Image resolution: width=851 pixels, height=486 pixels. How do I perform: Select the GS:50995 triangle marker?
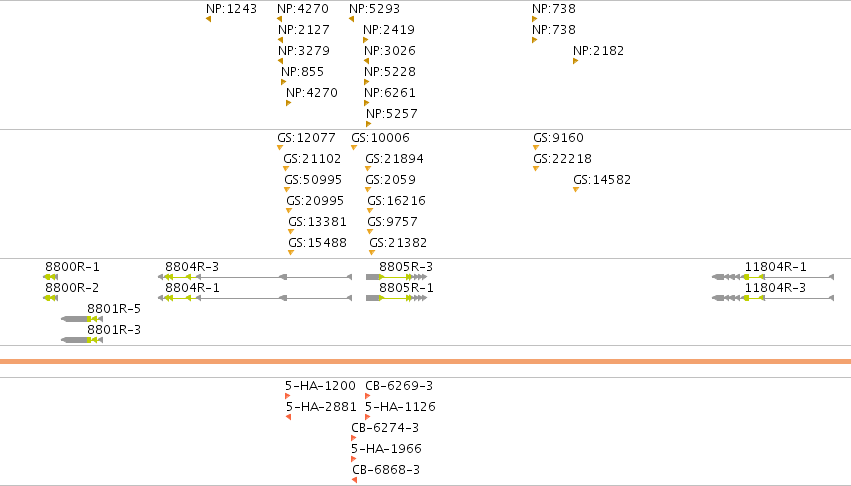coord(287,190)
